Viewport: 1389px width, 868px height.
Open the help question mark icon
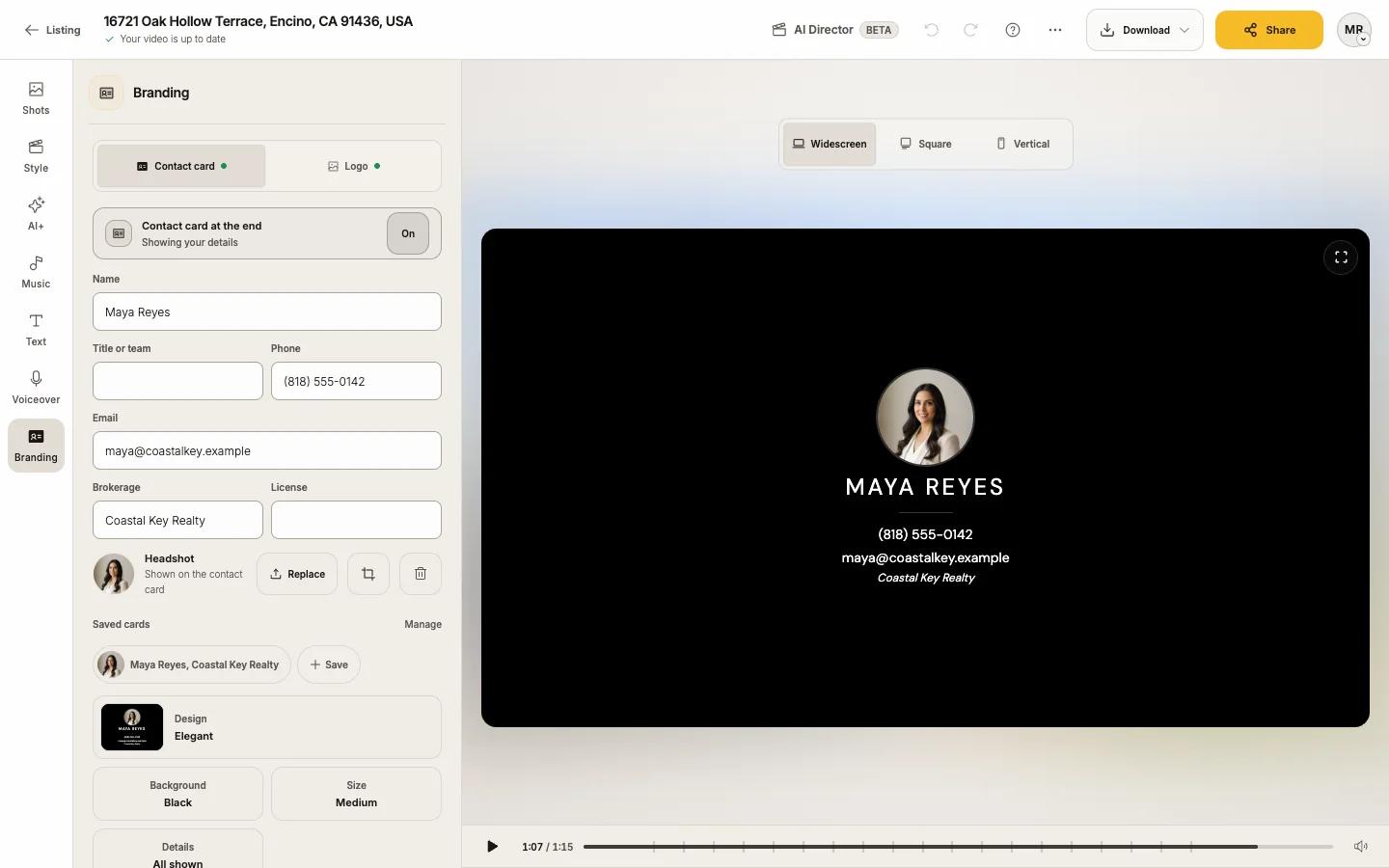[1013, 30]
